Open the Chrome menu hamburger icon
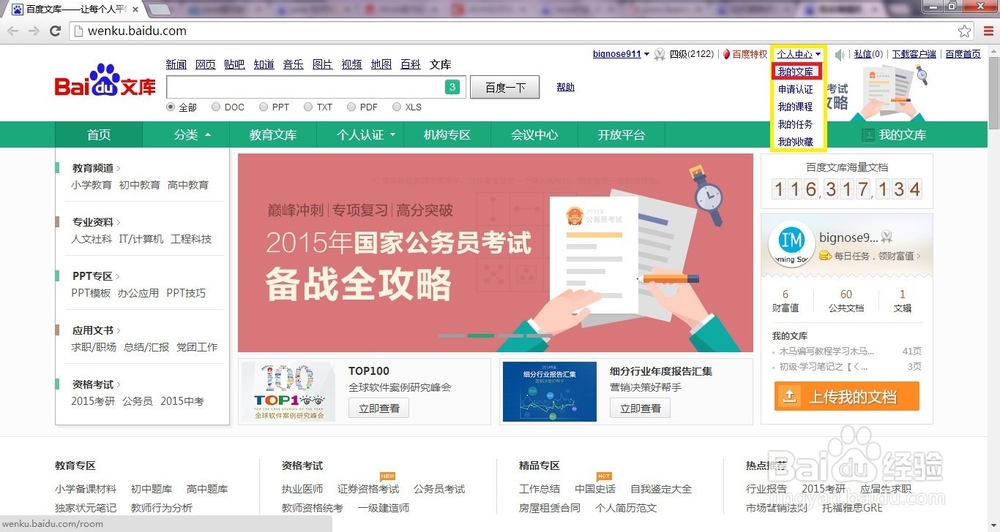The width and height of the screenshot is (1000, 532). pyautogui.click(x=989, y=31)
